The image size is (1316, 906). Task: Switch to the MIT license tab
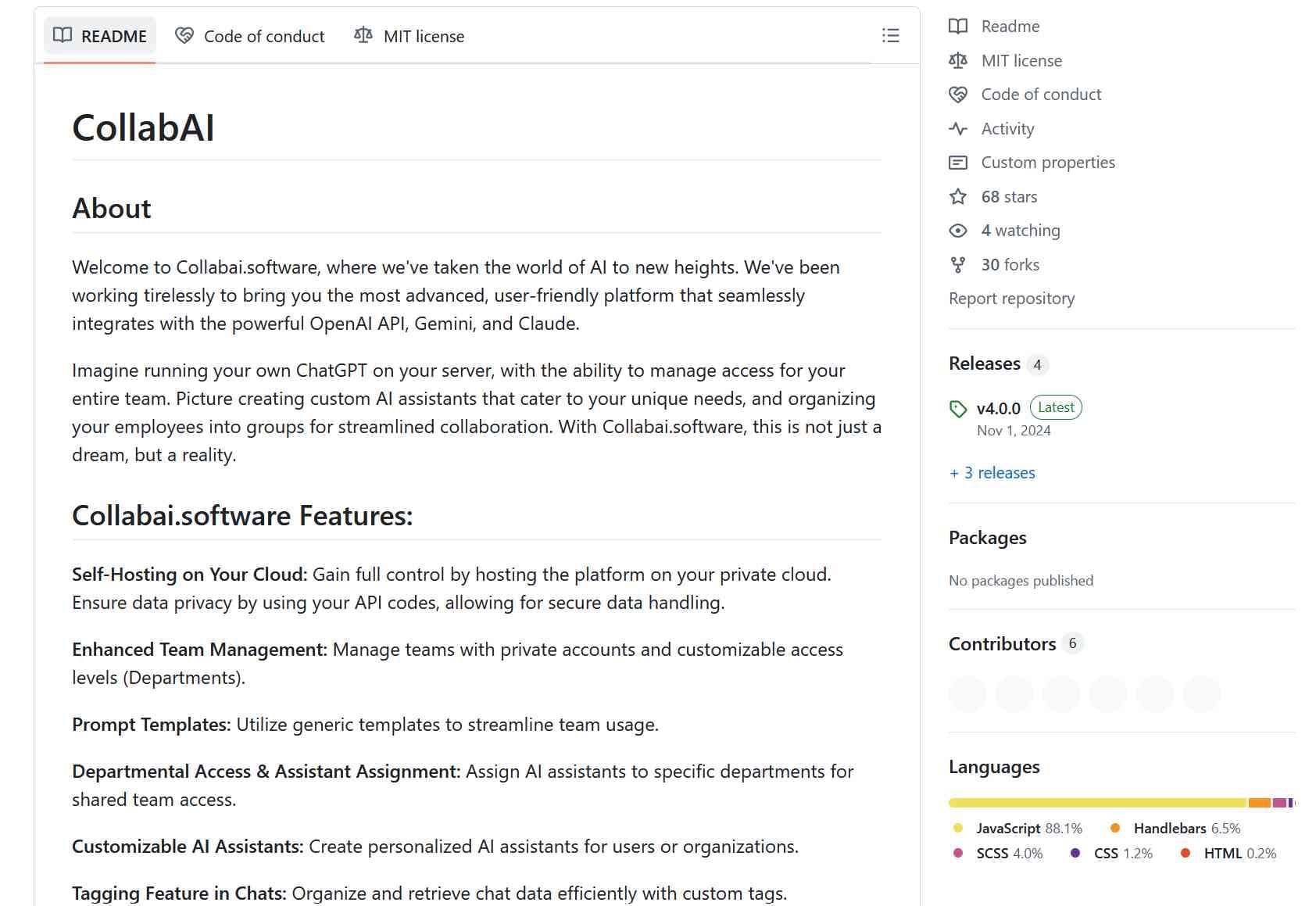(x=409, y=36)
